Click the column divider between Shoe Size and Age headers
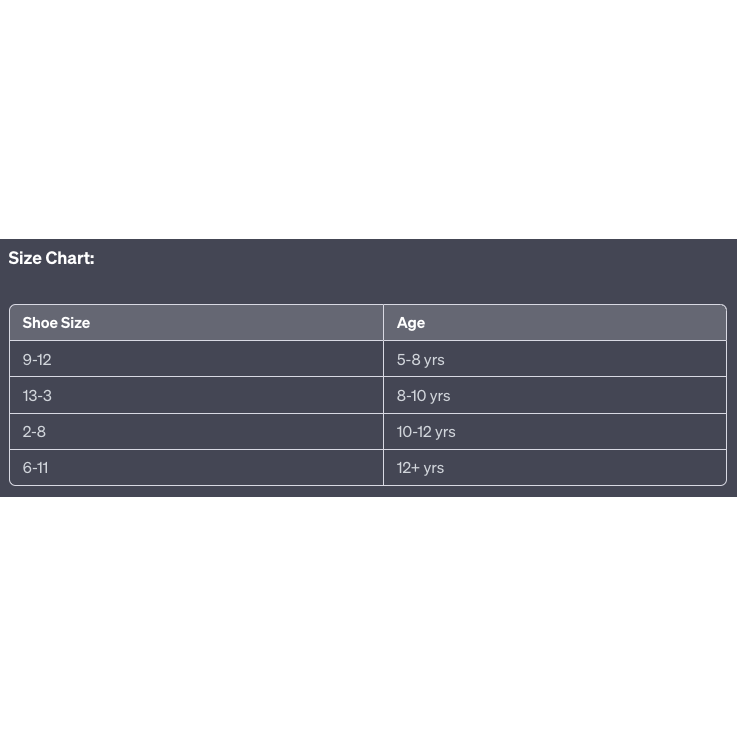Screen dimensions: 737x737 coord(383,323)
